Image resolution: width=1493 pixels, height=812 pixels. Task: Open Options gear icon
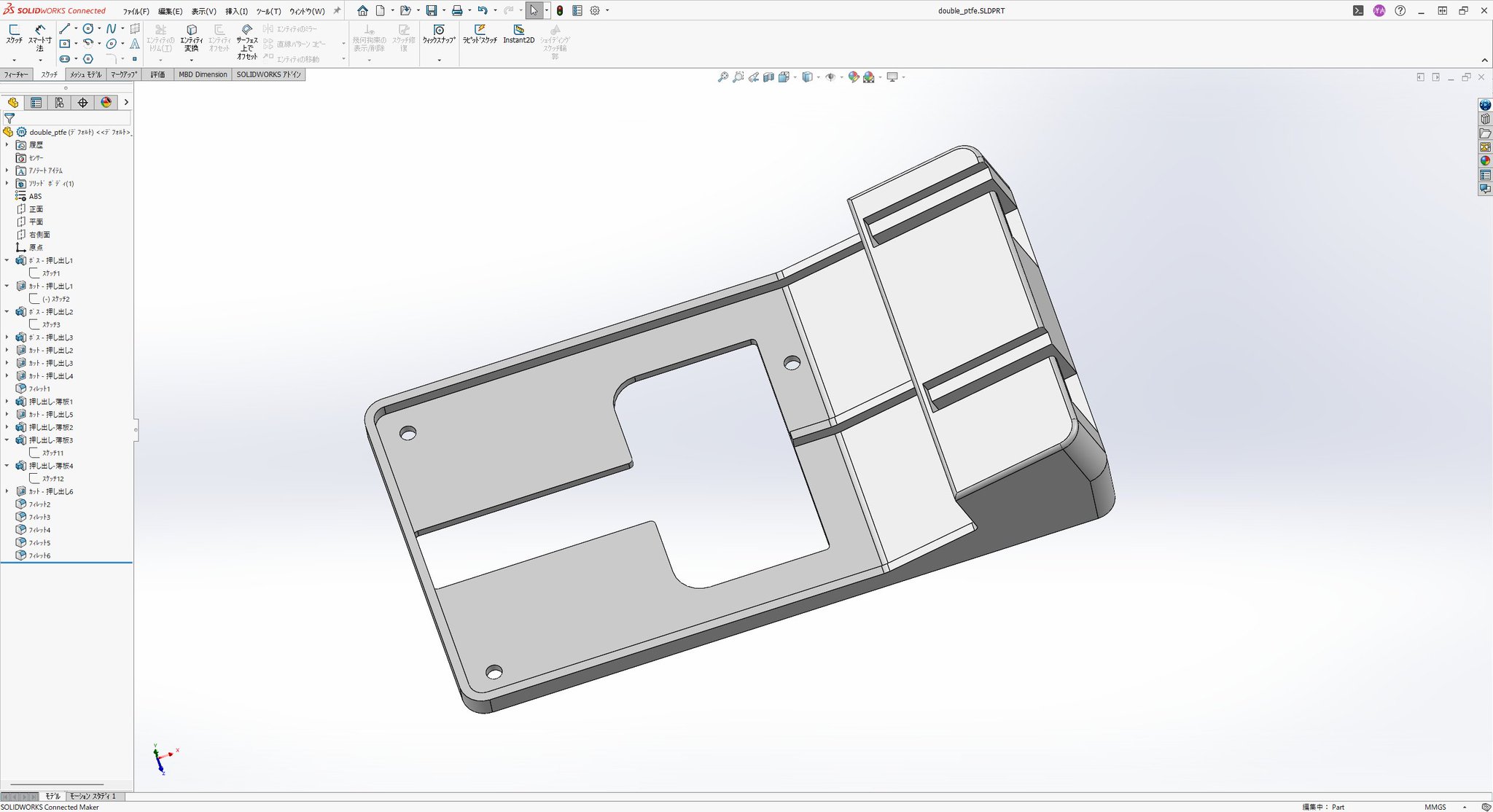coord(595,10)
